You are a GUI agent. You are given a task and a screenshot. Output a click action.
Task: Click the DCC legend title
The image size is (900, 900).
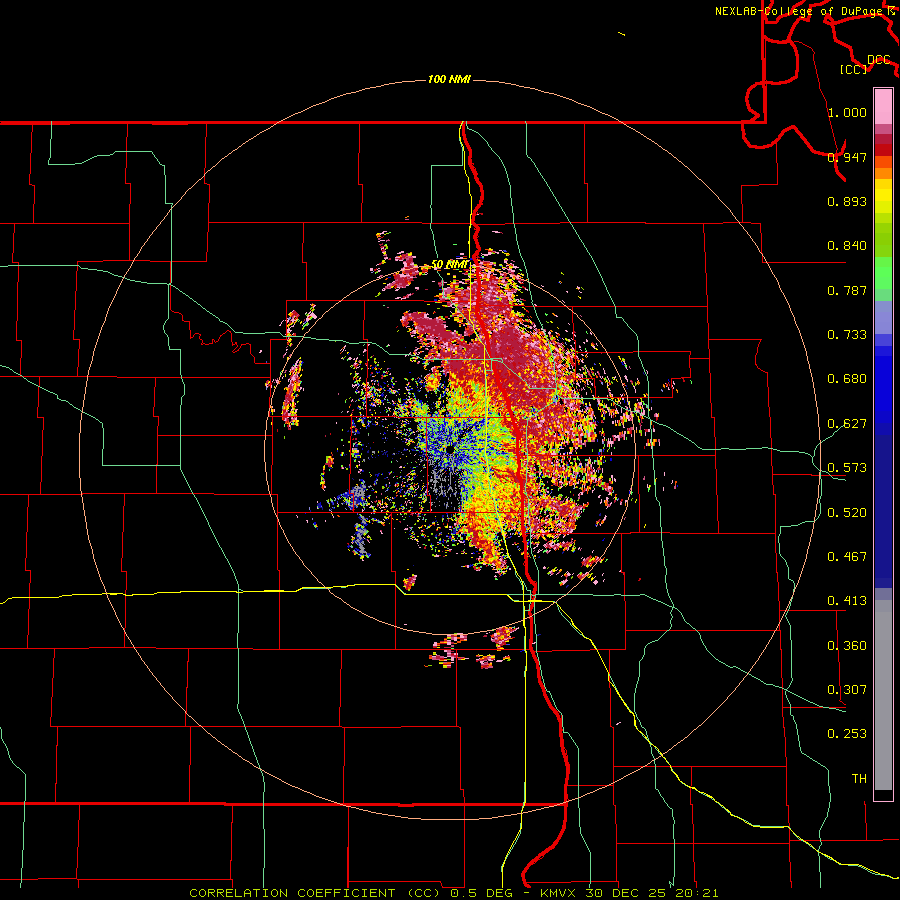[x=879, y=60]
